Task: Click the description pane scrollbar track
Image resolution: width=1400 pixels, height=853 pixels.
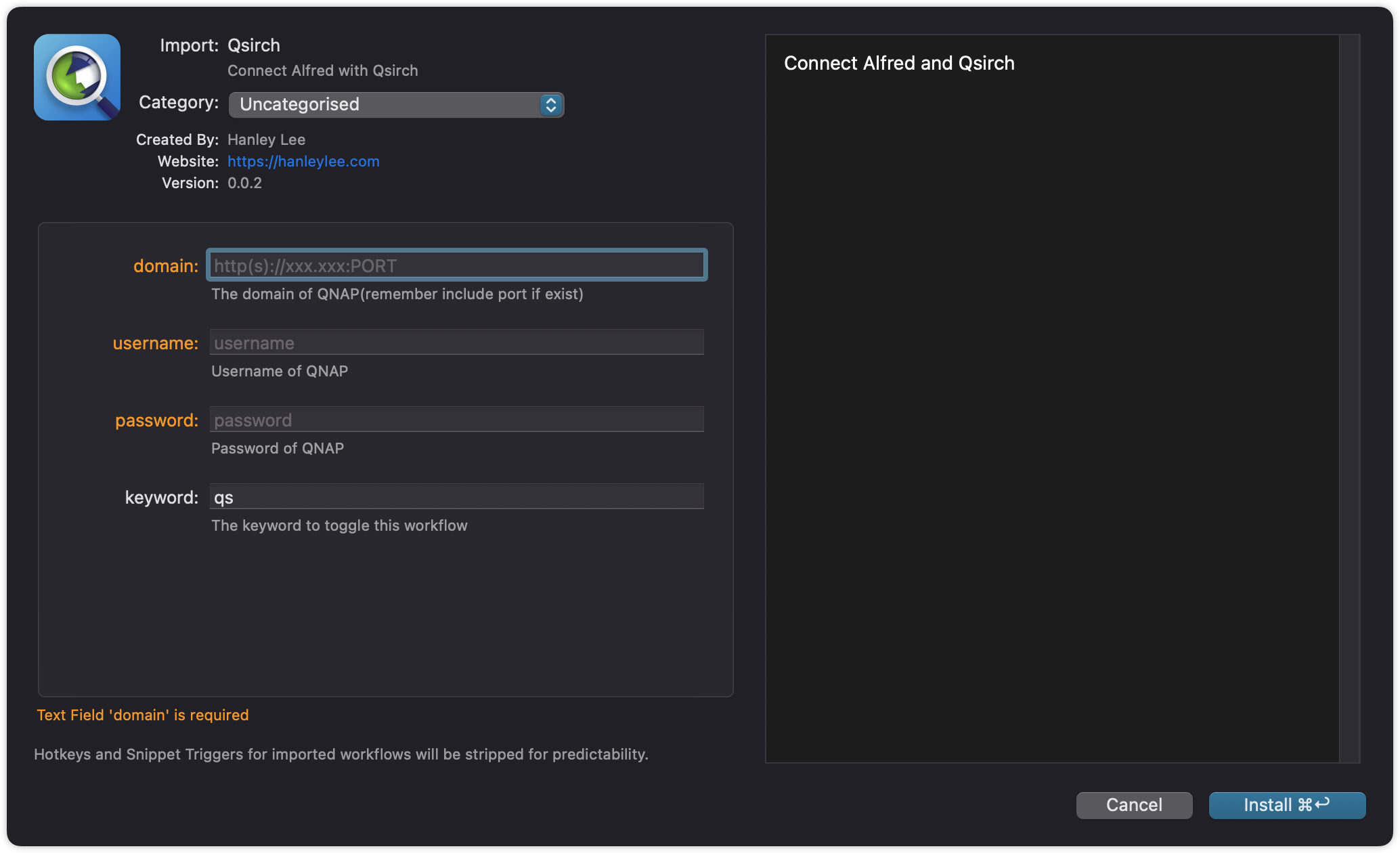Action: tap(1349, 398)
